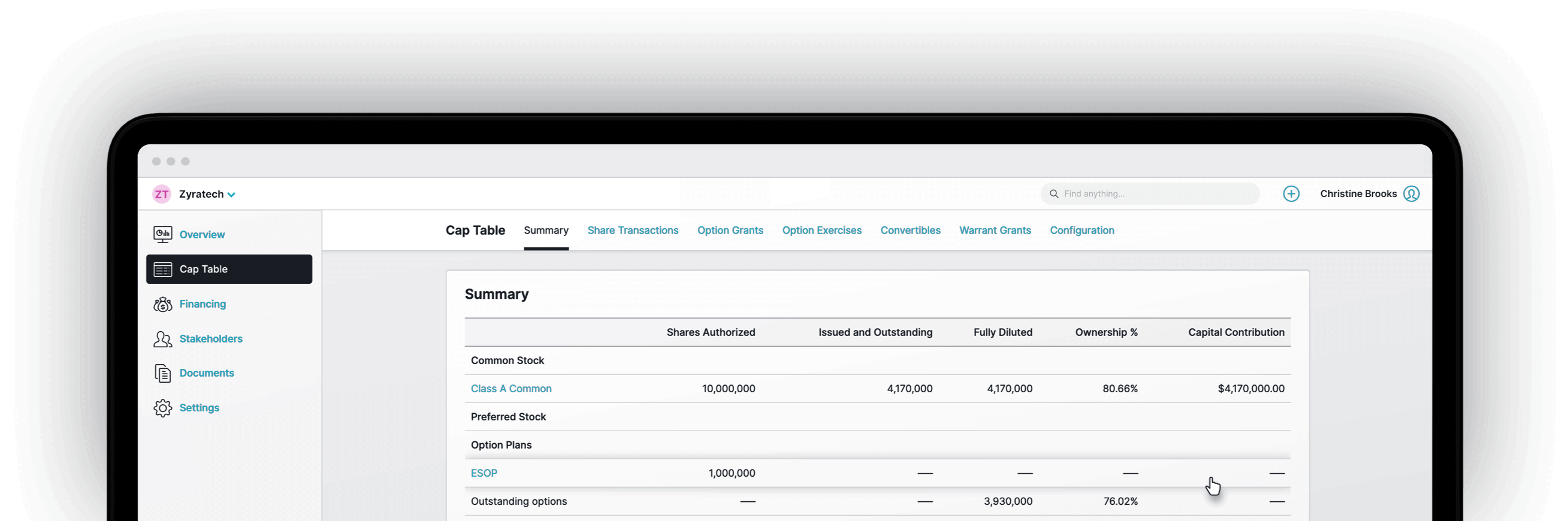The width and height of the screenshot is (1568, 521).
Task: Open the Class A Common link
Action: click(x=510, y=388)
